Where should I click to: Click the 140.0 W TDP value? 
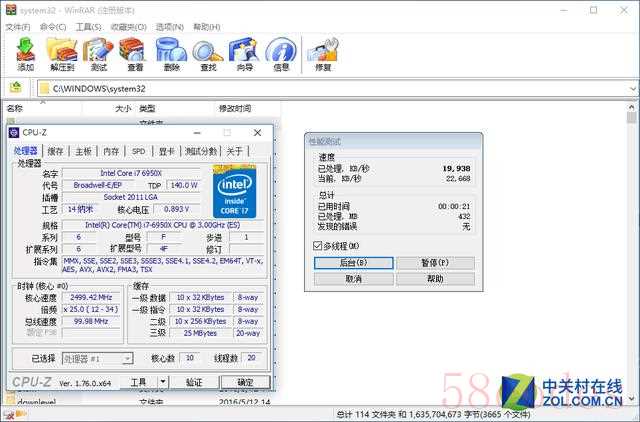pyautogui.click(x=184, y=185)
